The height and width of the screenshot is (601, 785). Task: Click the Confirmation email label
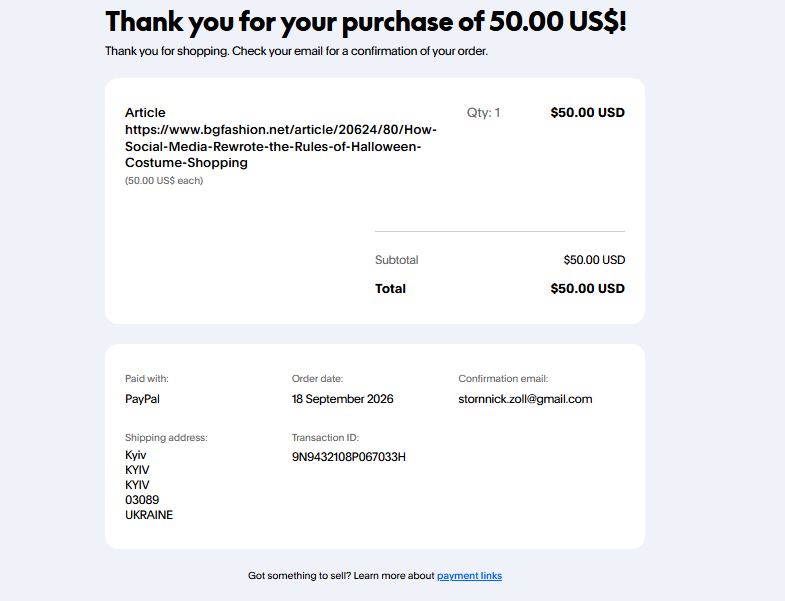coord(503,379)
